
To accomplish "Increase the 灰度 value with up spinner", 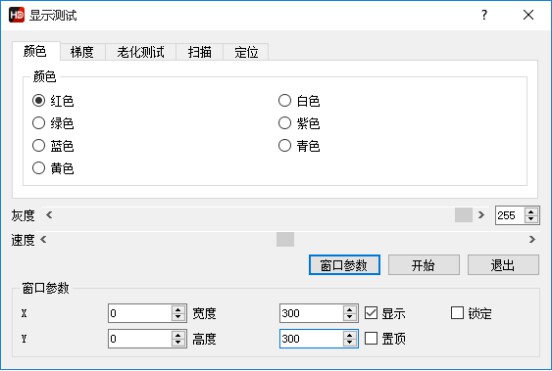I will (531, 211).
